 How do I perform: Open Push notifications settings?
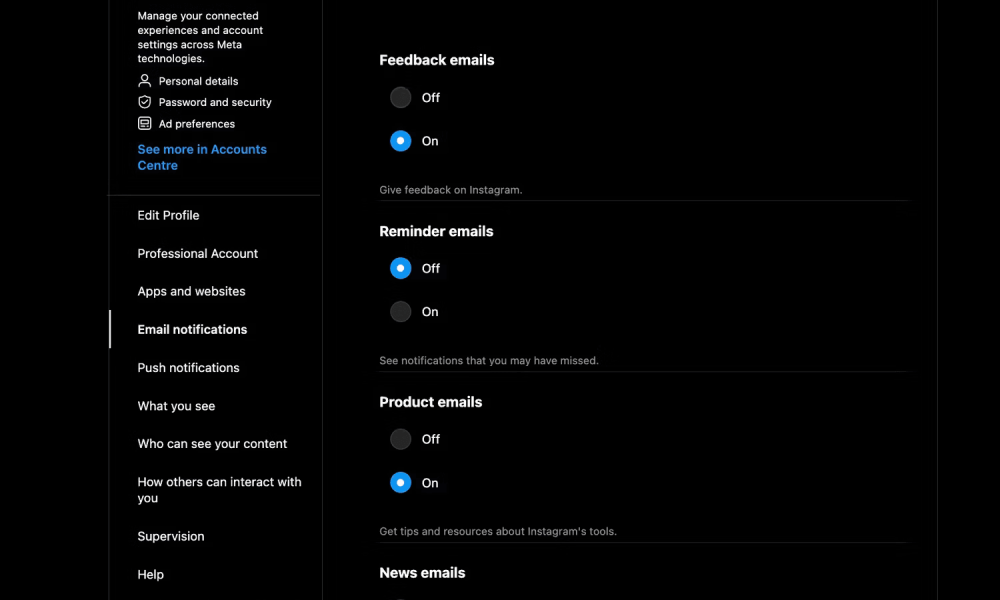coord(188,368)
